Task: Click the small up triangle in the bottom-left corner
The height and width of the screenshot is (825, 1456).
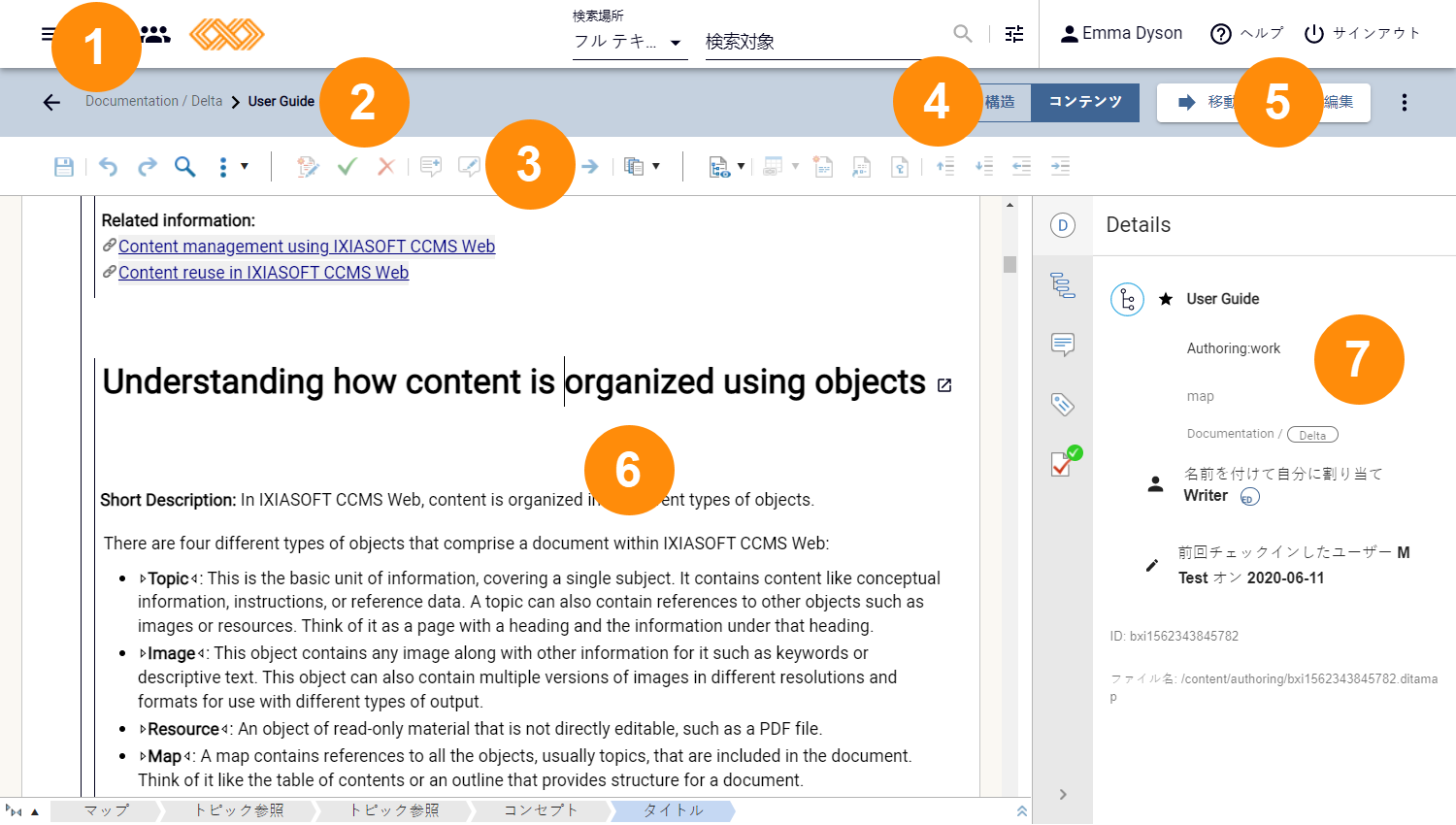Action: (x=35, y=811)
